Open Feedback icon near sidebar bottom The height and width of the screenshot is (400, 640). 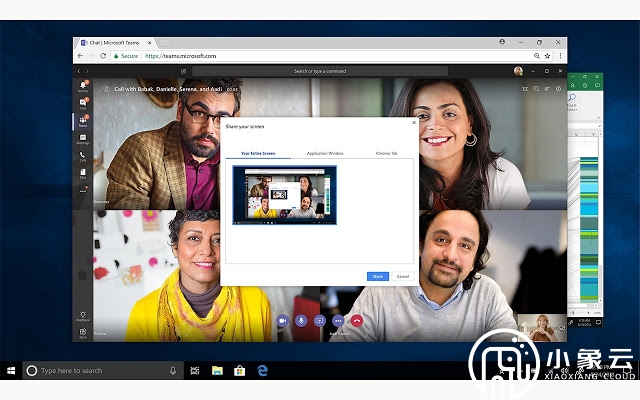click(x=83, y=316)
